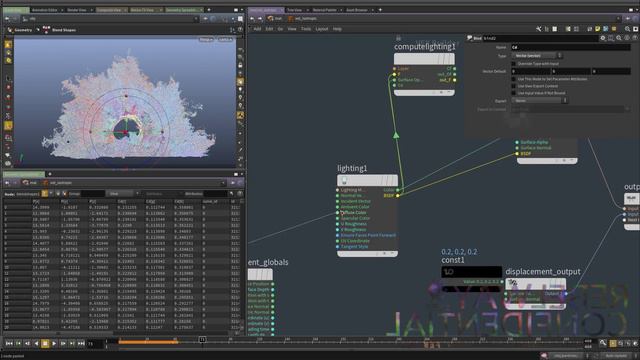Select the top yellow viewport tool icon
This screenshot has width=640, height=360.
point(8,45)
